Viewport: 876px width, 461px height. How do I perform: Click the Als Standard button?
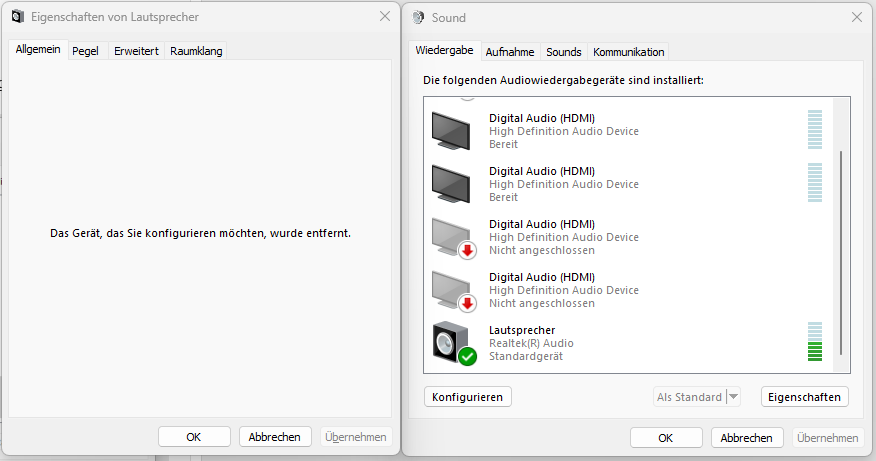click(689, 397)
